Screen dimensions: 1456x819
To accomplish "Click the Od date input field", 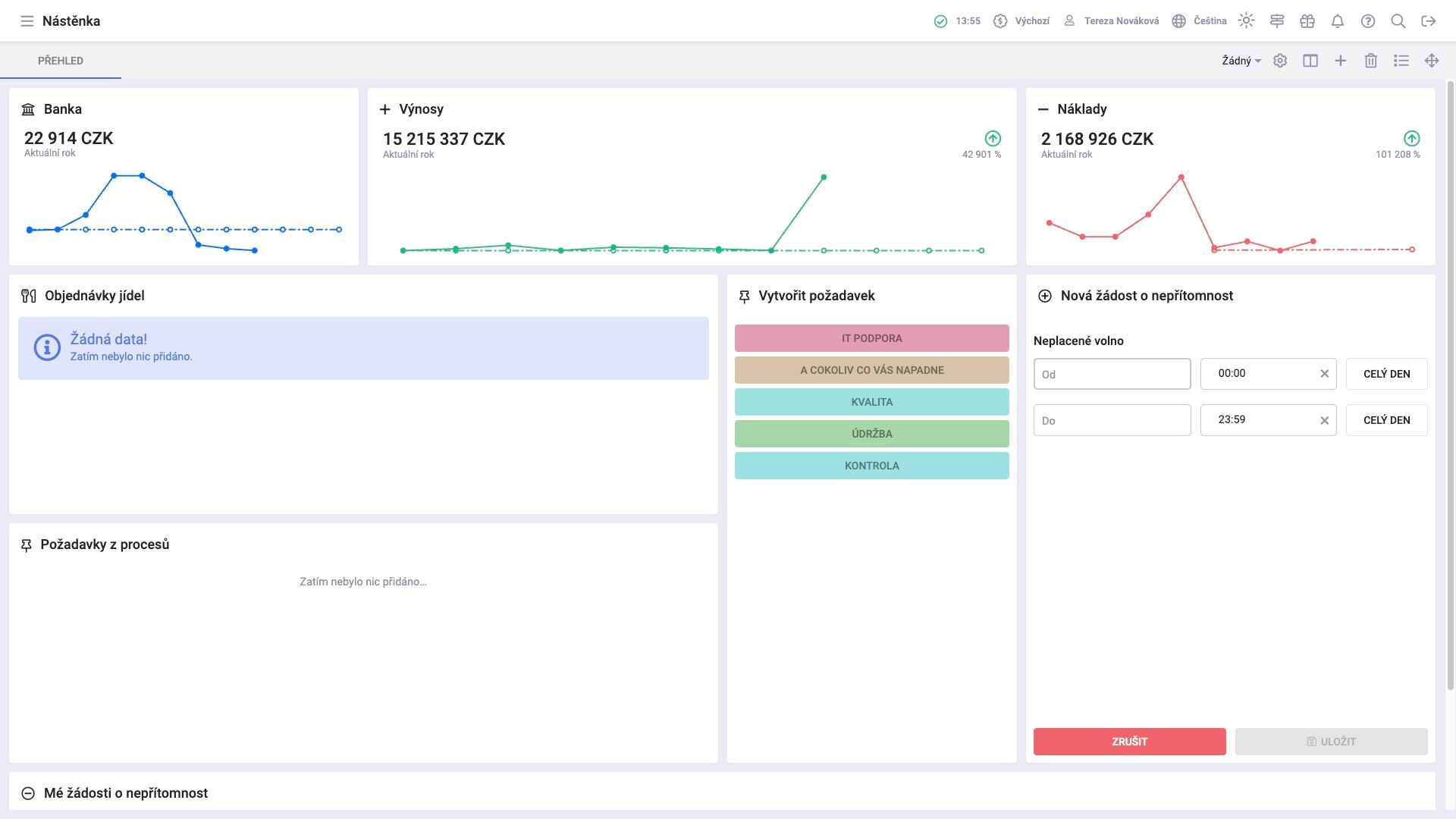I will click(x=1112, y=374).
